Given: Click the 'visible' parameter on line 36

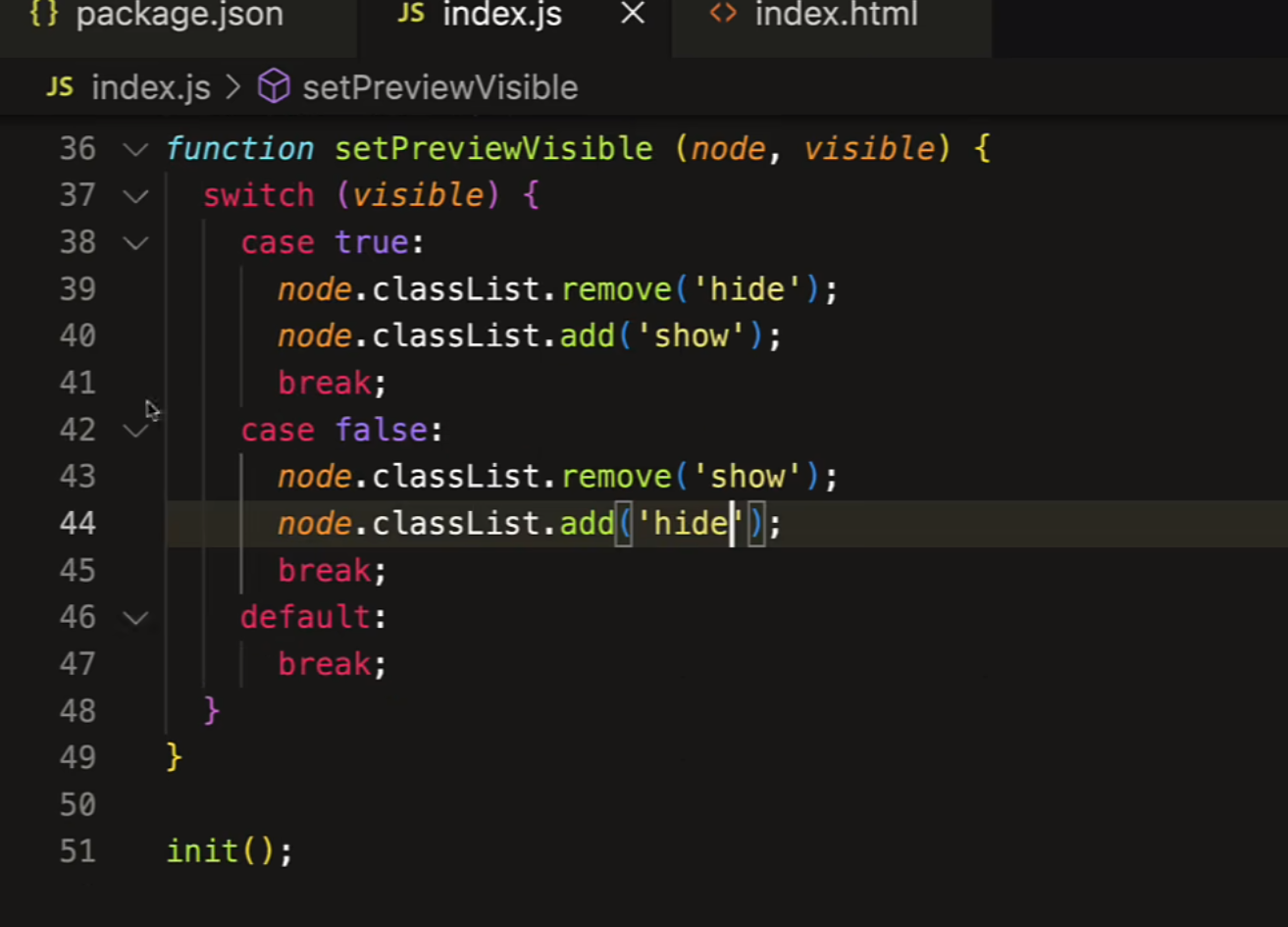Looking at the screenshot, I should pos(870,149).
